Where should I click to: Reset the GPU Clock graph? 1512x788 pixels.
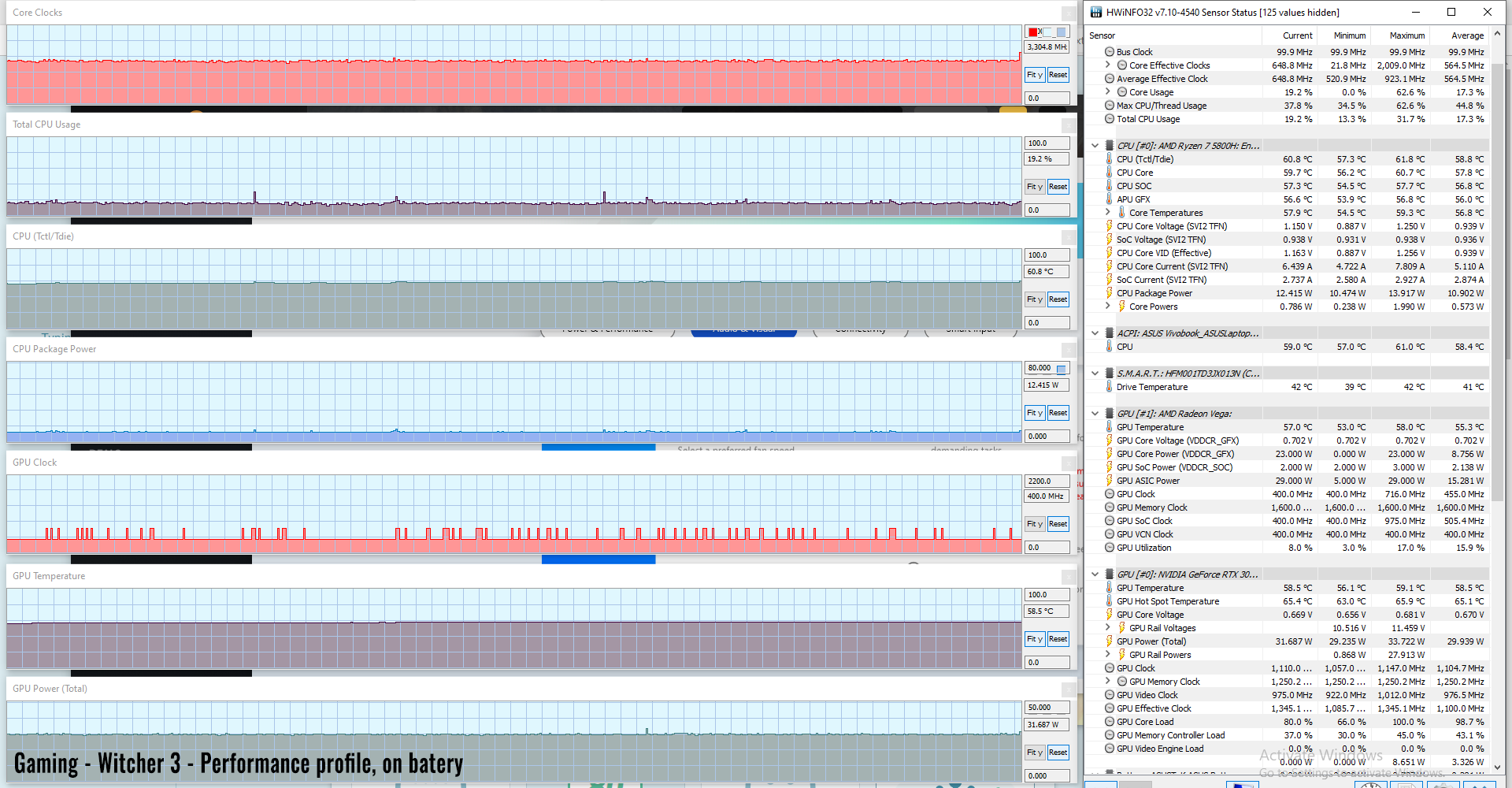click(1058, 524)
